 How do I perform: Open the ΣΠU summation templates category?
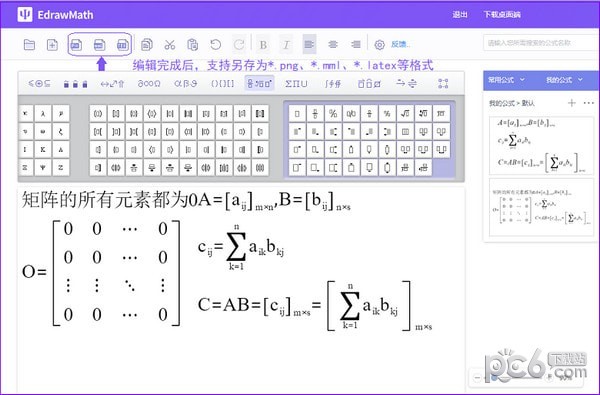(296, 83)
